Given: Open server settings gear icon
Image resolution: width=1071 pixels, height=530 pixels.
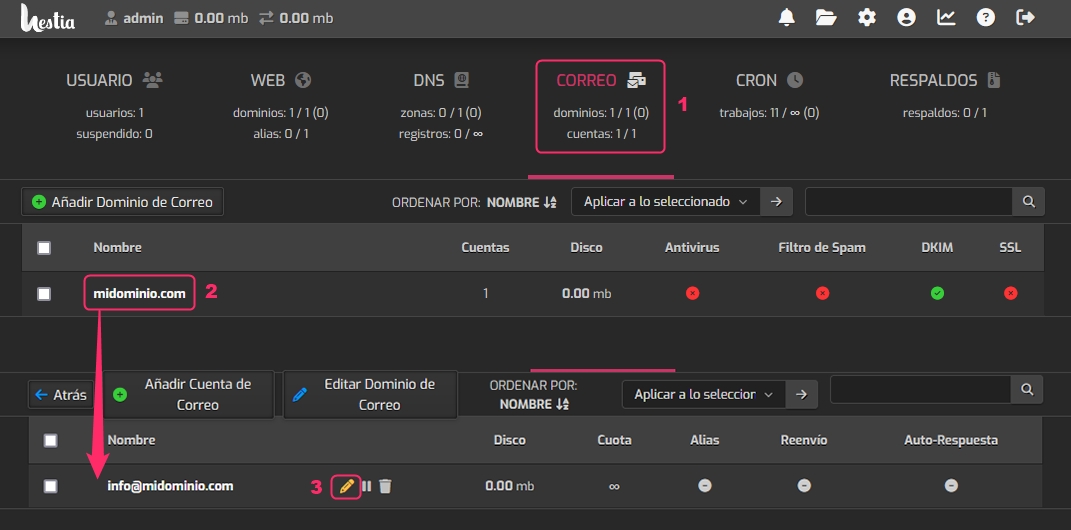Looking at the screenshot, I should (x=867, y=17).
